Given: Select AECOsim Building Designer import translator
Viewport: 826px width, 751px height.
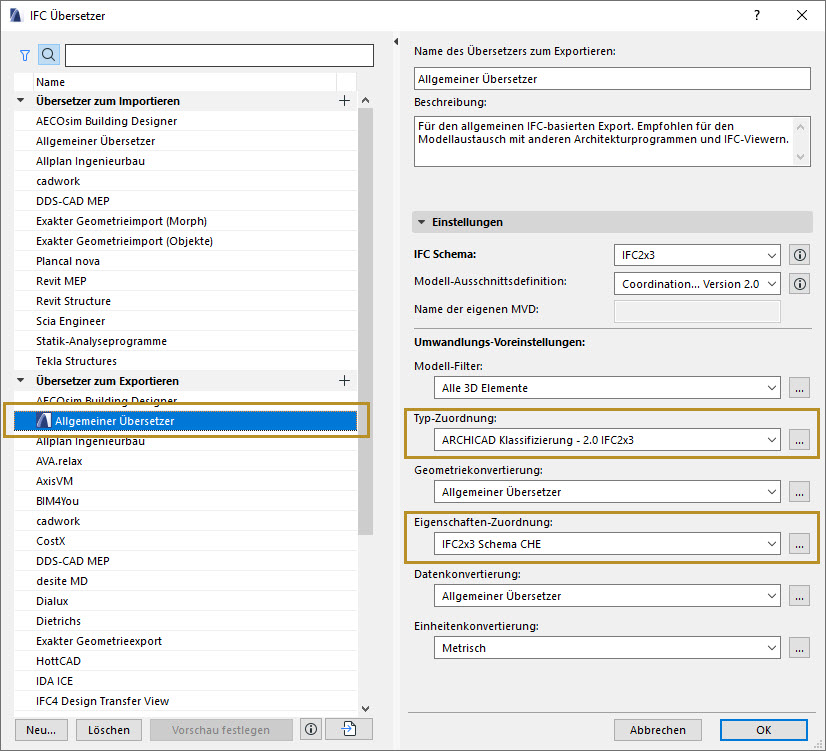Looking at the screenshot, I should [186, 121].
